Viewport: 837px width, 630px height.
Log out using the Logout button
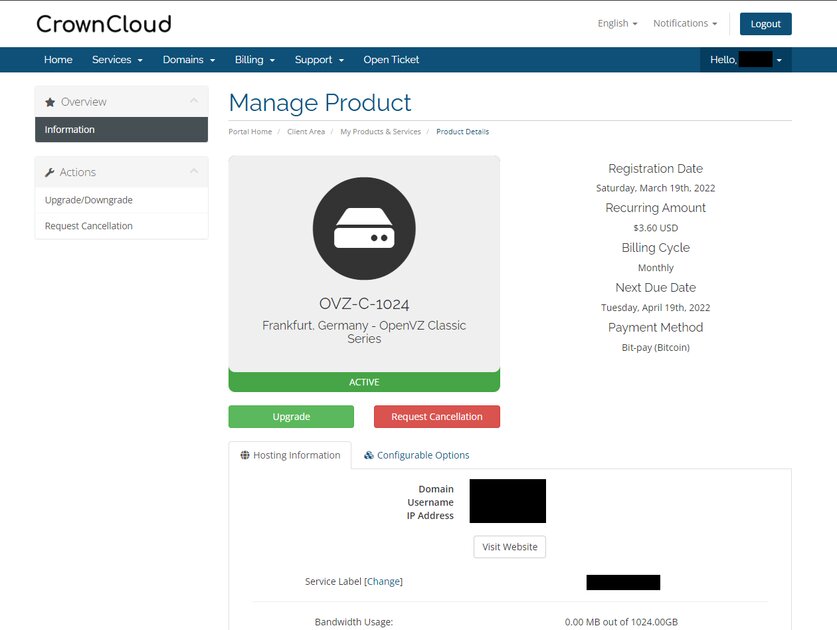click(765, 24)
